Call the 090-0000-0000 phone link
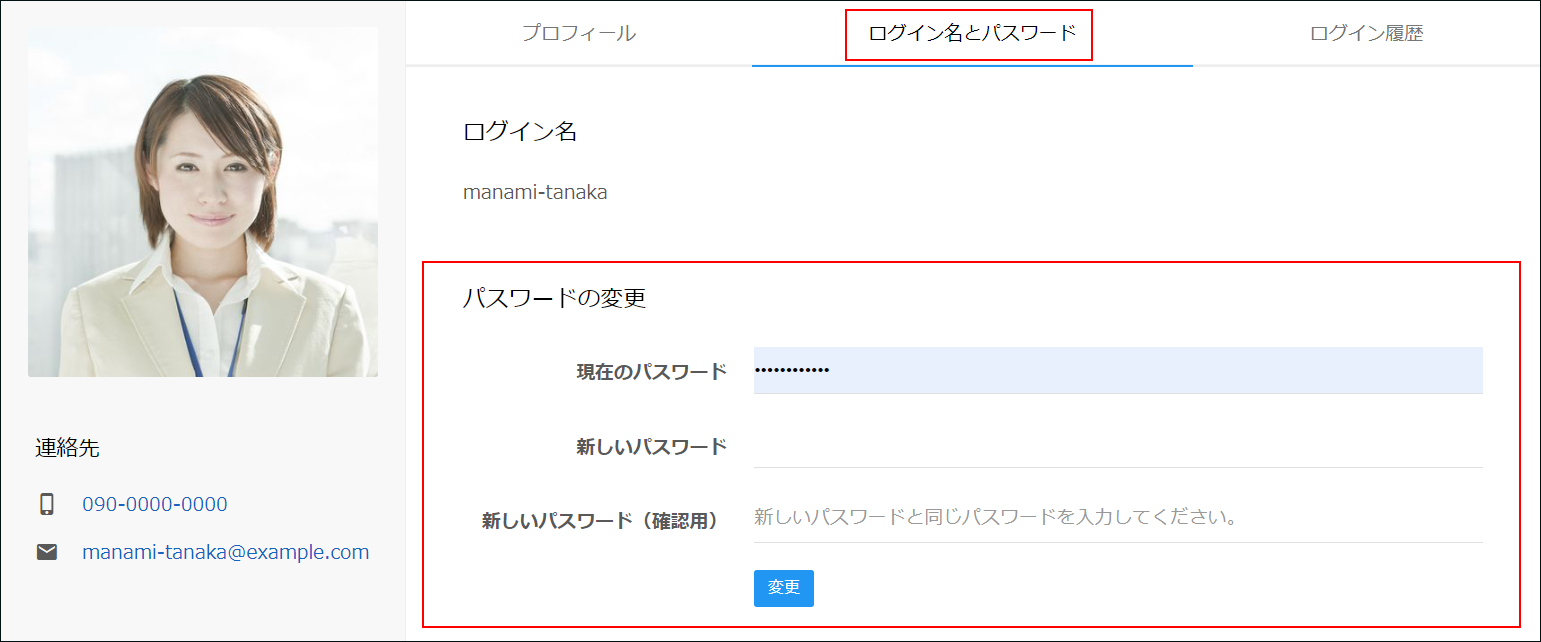 155,504
